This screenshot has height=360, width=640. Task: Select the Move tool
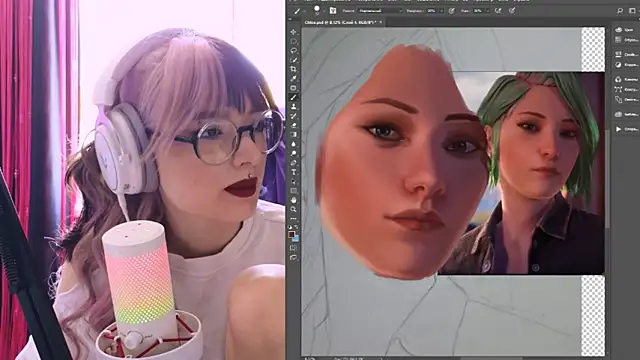tap(293, 32)
